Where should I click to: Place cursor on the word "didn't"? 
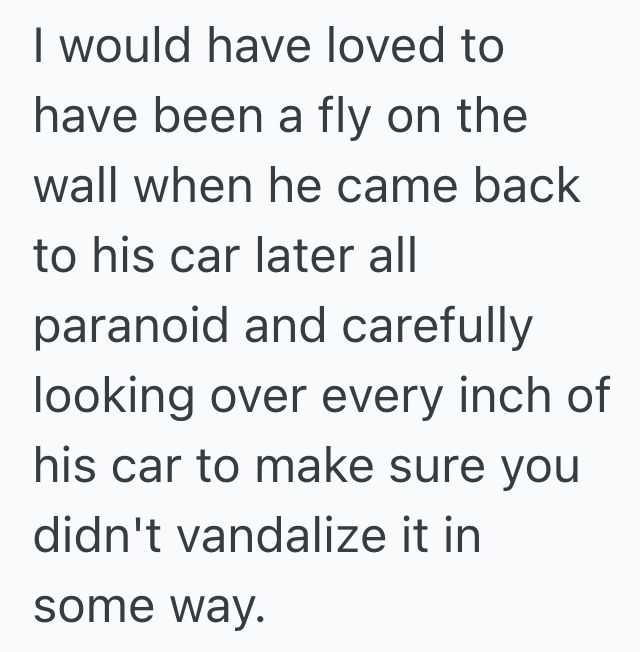point(87,536)
